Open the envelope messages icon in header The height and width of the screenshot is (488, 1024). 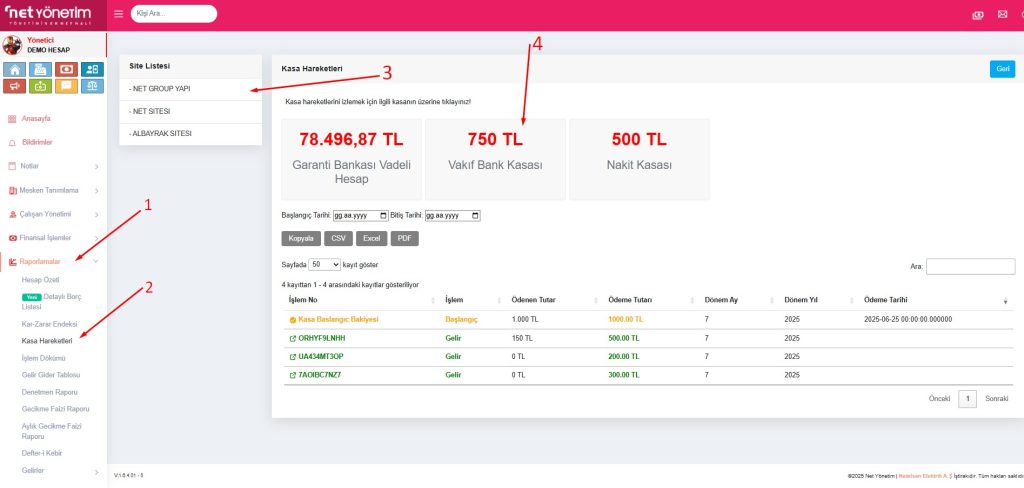click(x=1002, y=15)
